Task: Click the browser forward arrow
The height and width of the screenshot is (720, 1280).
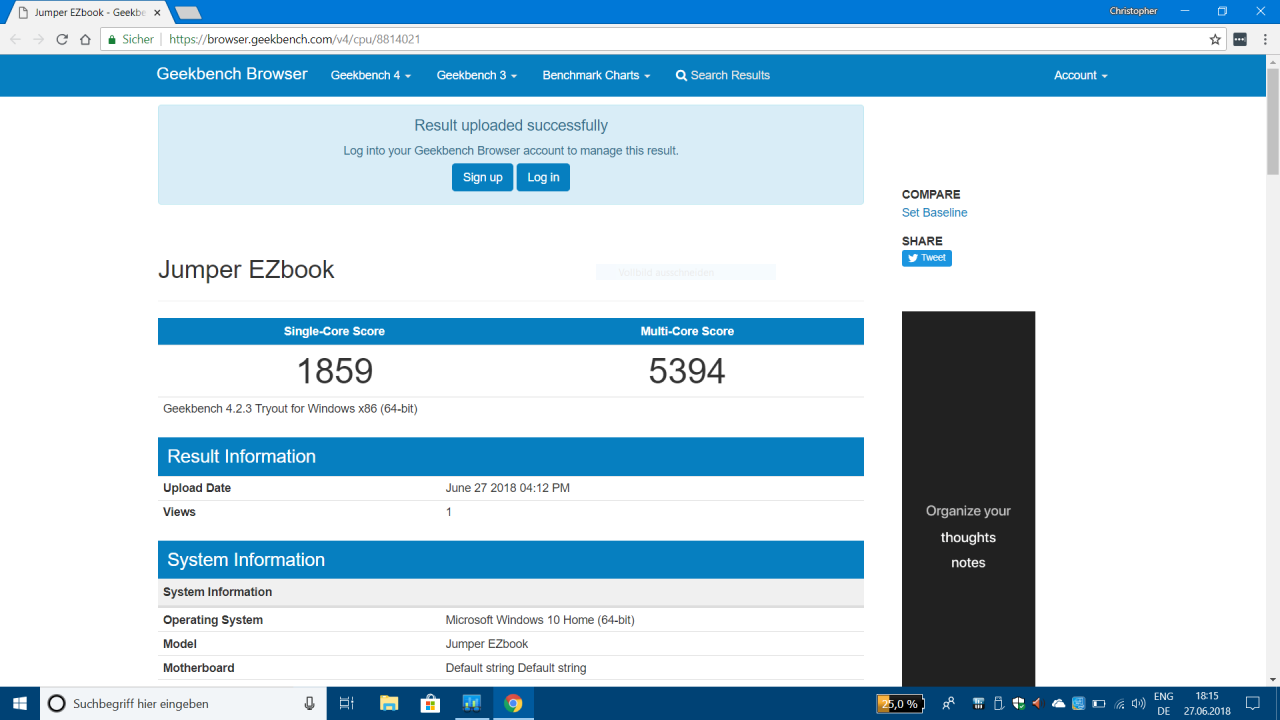Action: 39,39
